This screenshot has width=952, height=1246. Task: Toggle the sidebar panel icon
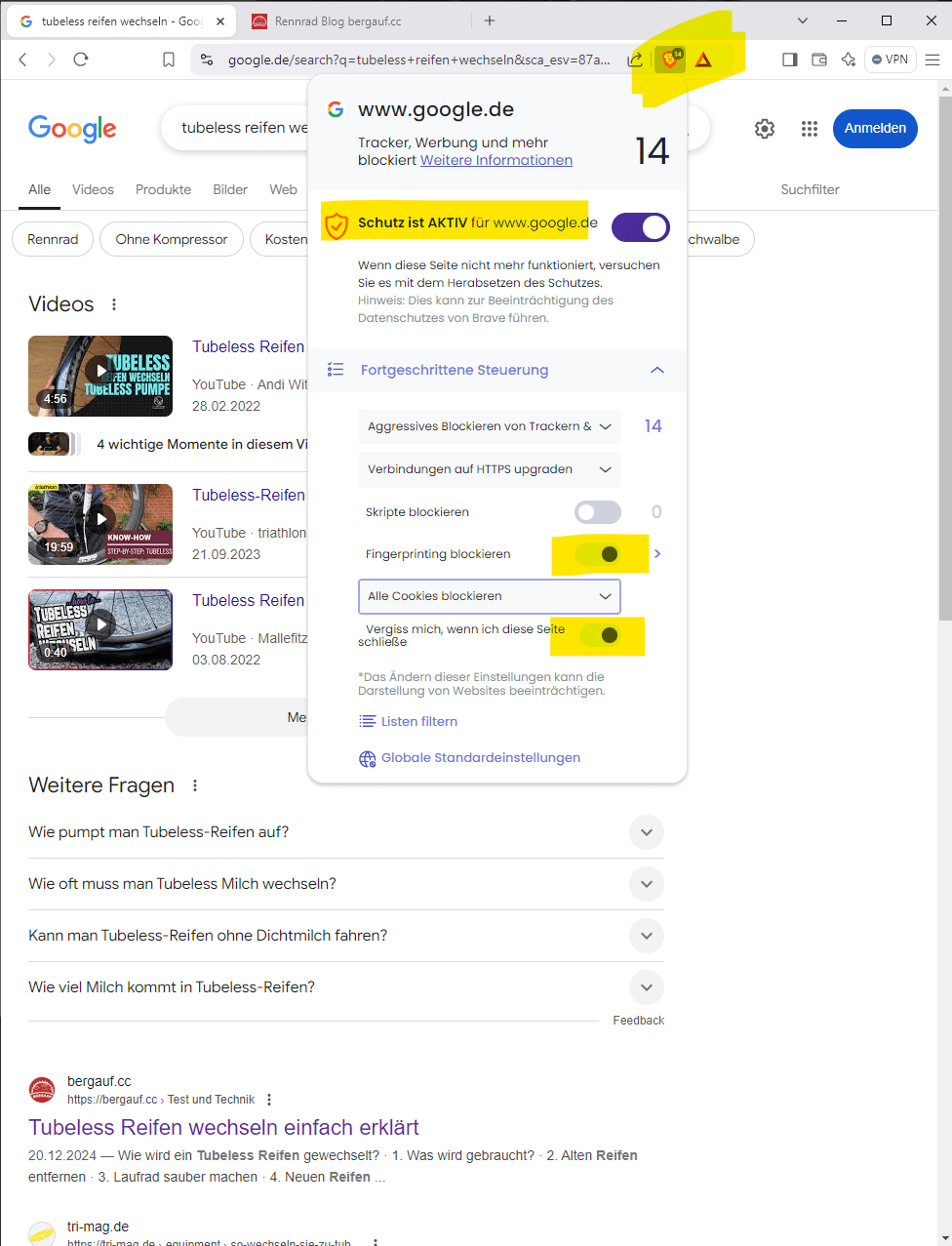(790, 60)
